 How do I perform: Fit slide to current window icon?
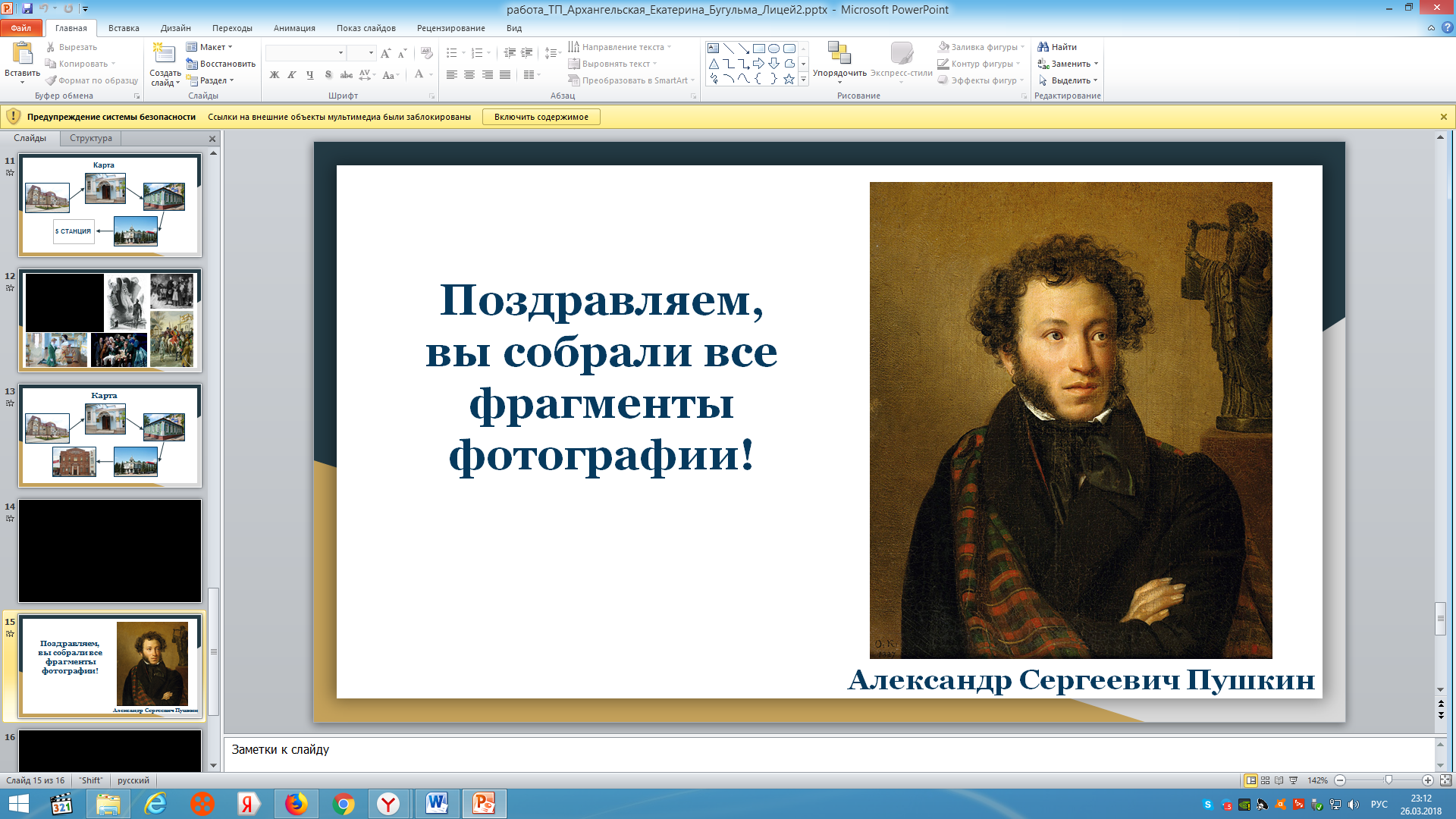(x=1445, y=780)
